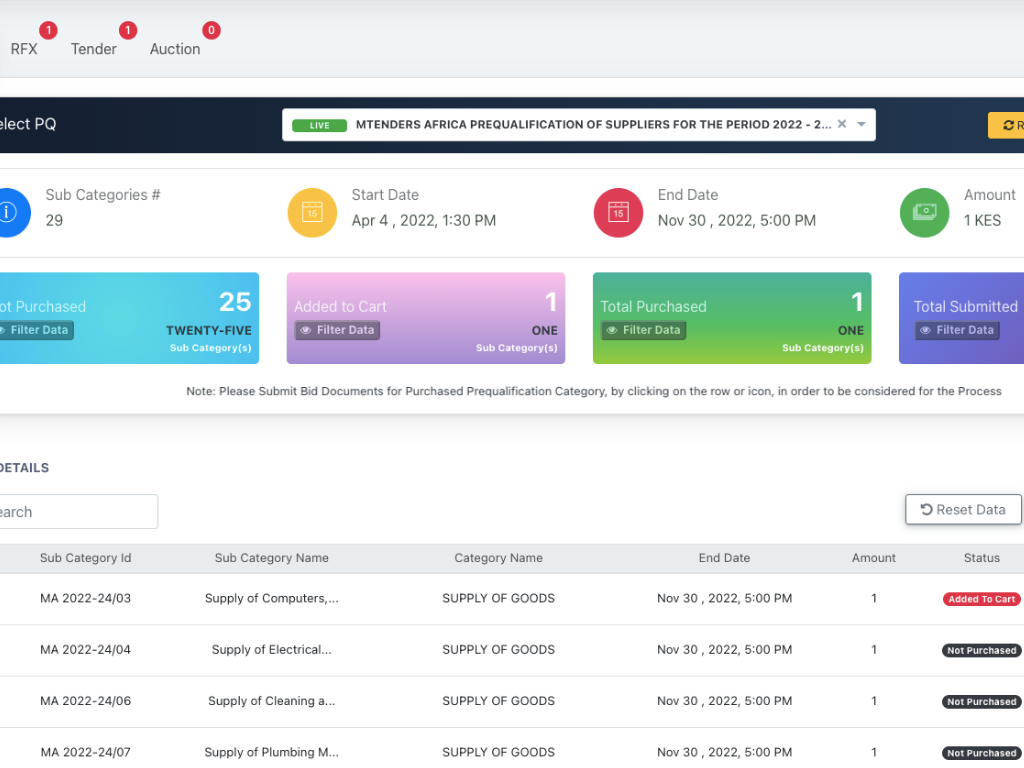
Task: Filter data for Total Submitted
Action: [957, 330]
